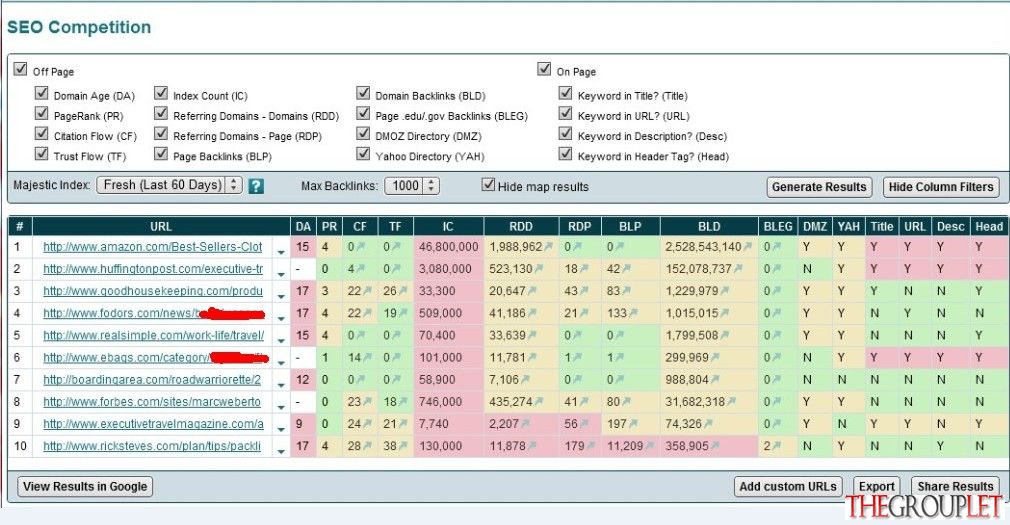The width and height of the screenshot is (1010, 525).
Task: Expand dropdown arrow for ricksteves.com row
Action: pos(281,451)
